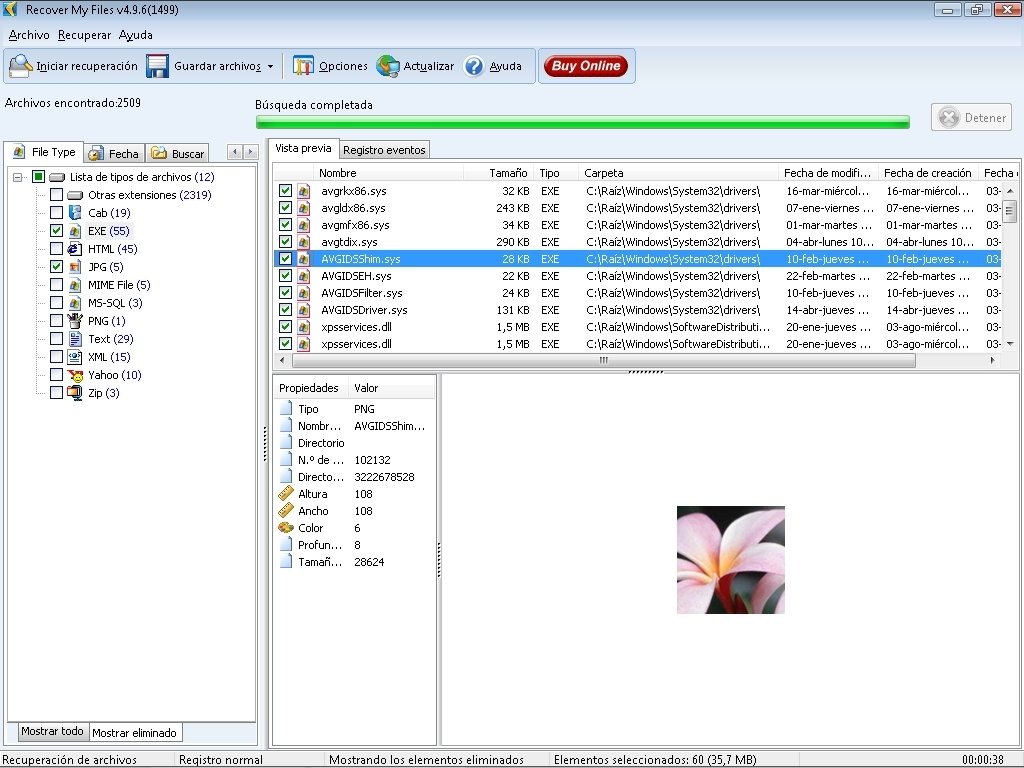
Task: Click the Buy Online button
Action: [x=586, y=66]
